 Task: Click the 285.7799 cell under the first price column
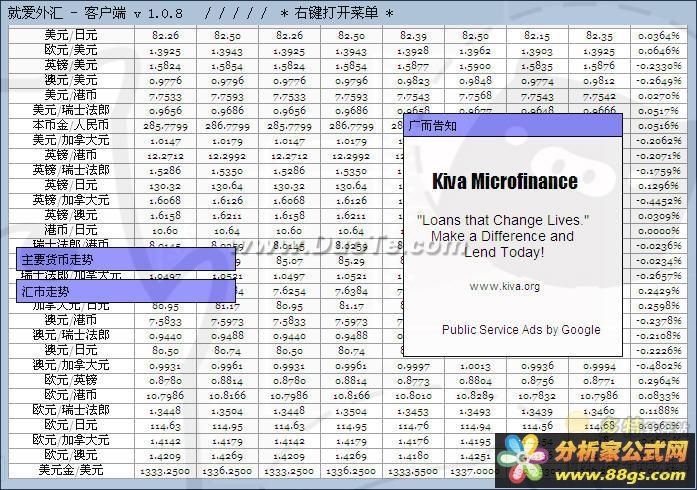click(x=165, y=126)
